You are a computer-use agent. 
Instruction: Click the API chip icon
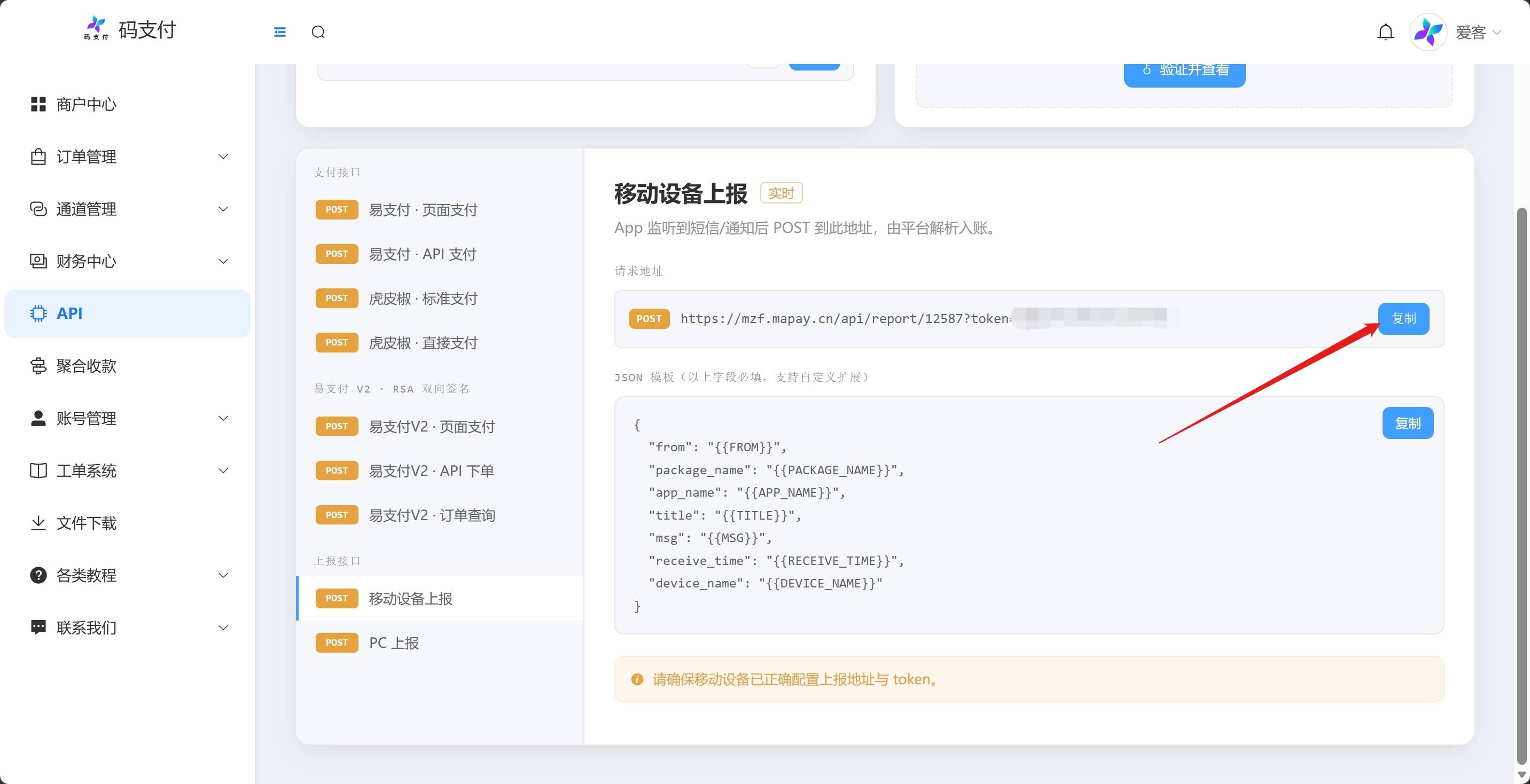[x=38, y=313]
